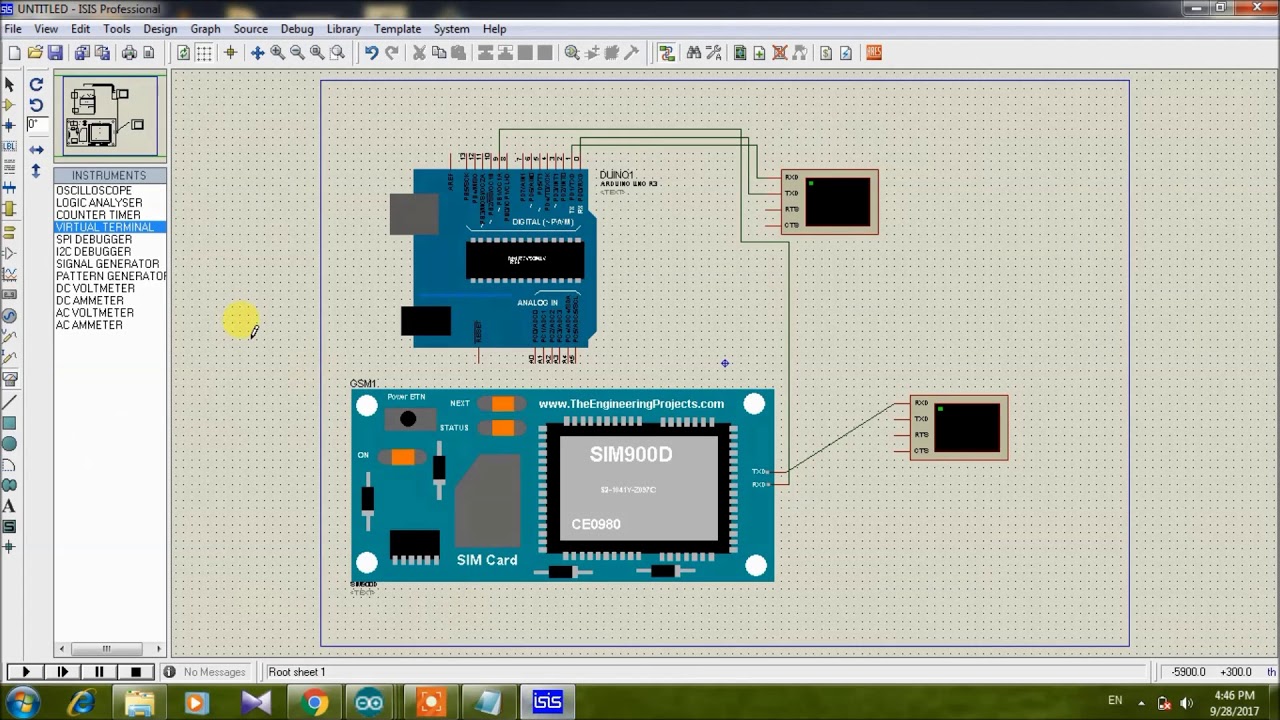Select SPI DEBUGGER in the instruments list
Viewport: 1280px width, 720px height.
(94, 239)
